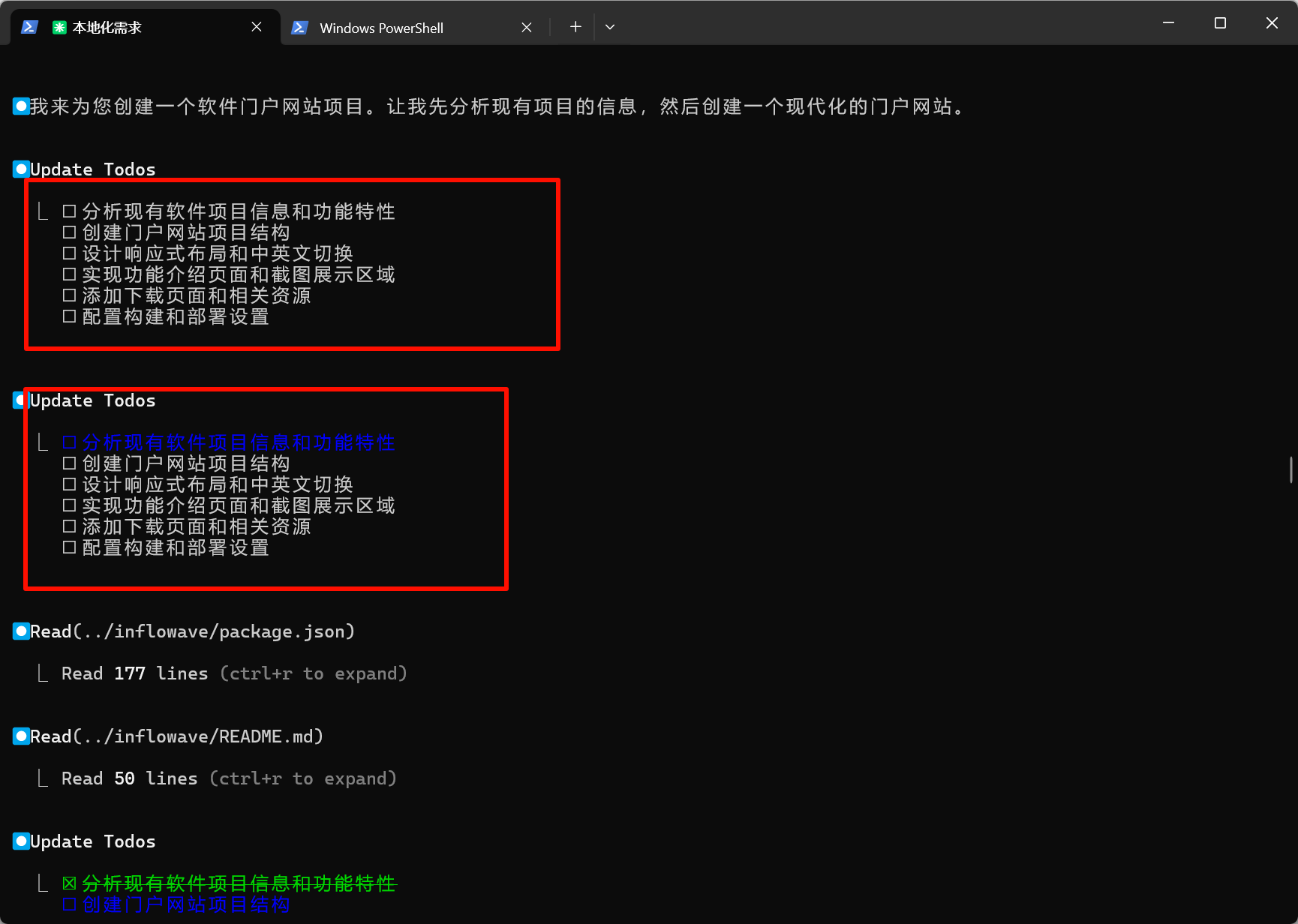Viewport: 1298px width, 924px height.
Task: Click the PowerShell icon on the Windows PowerShell tab
Action: tap(299, 28)
